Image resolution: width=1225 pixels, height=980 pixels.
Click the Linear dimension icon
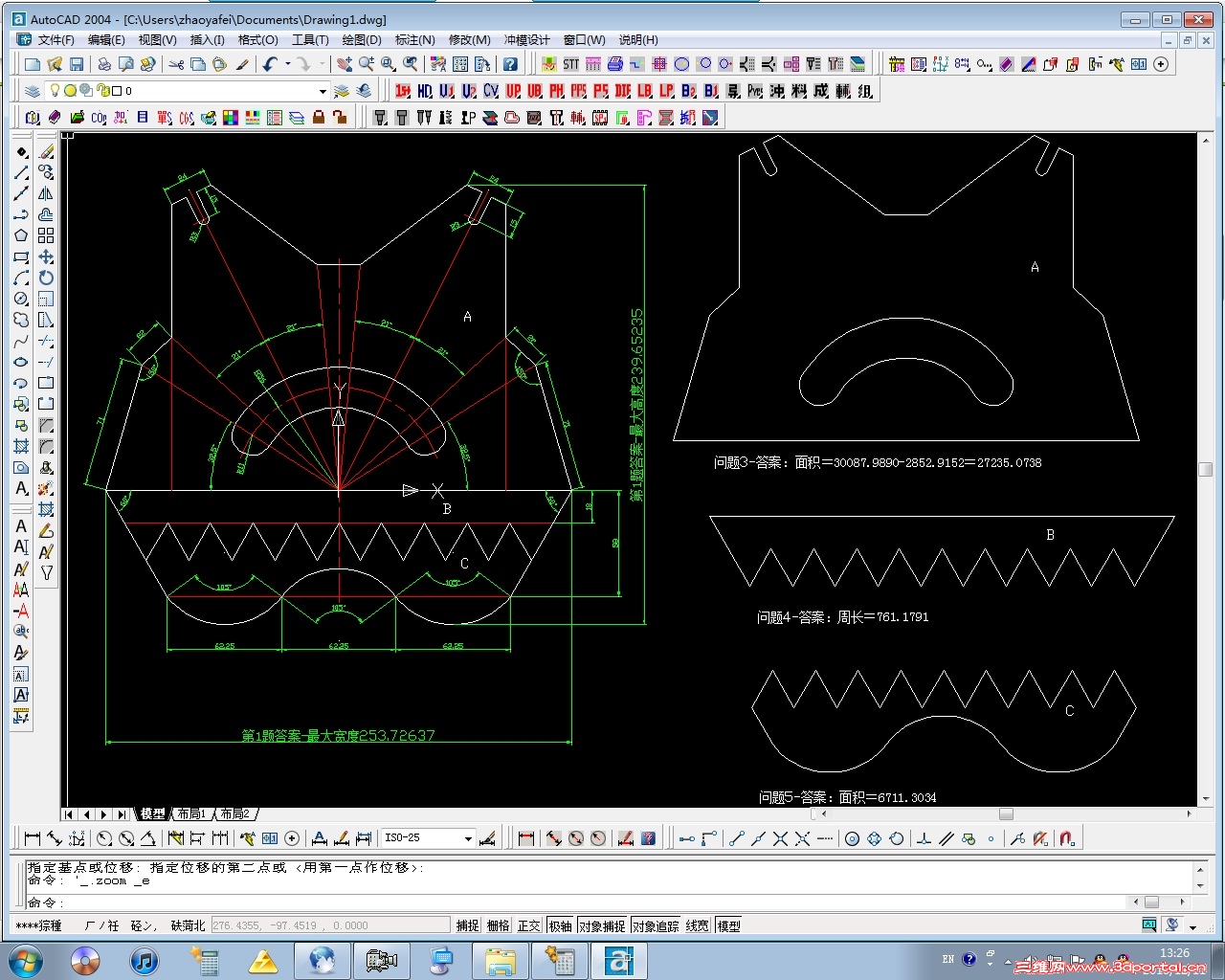(33, 838)
